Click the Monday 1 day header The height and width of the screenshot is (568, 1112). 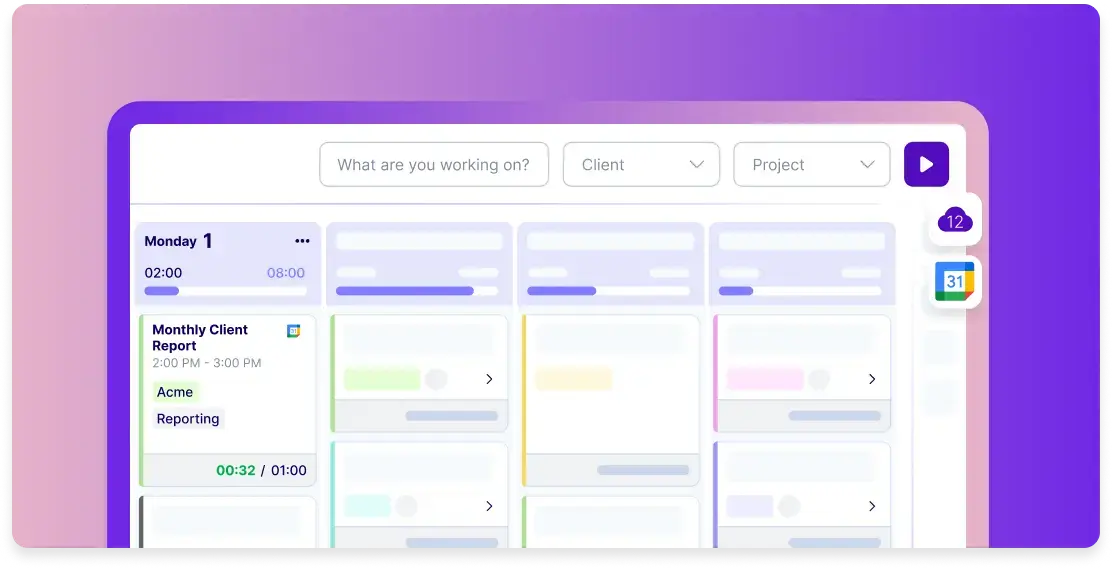click(x=179, y=241)
